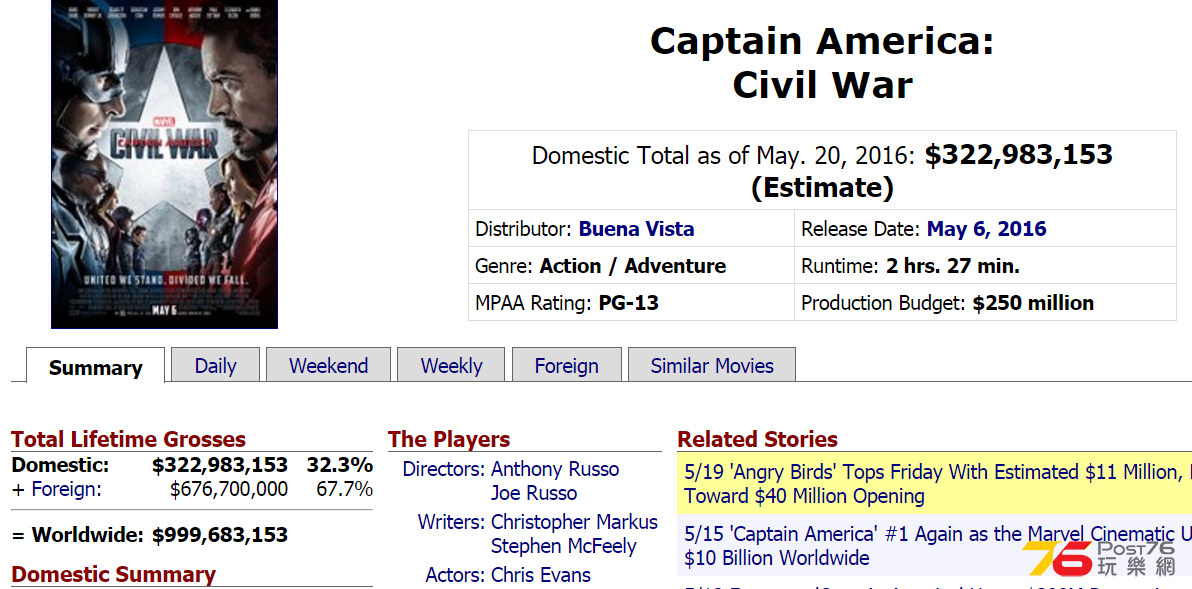
Task: Open the Summary tab
Action: (96, 366)
